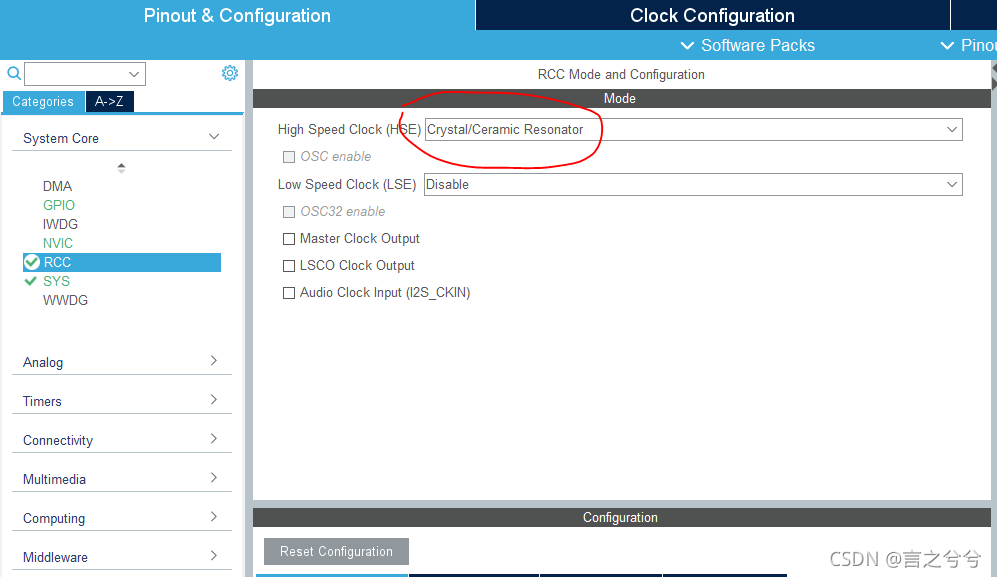Enable Master Clock Output checkbox
The image size is (997, 577).
289,239
